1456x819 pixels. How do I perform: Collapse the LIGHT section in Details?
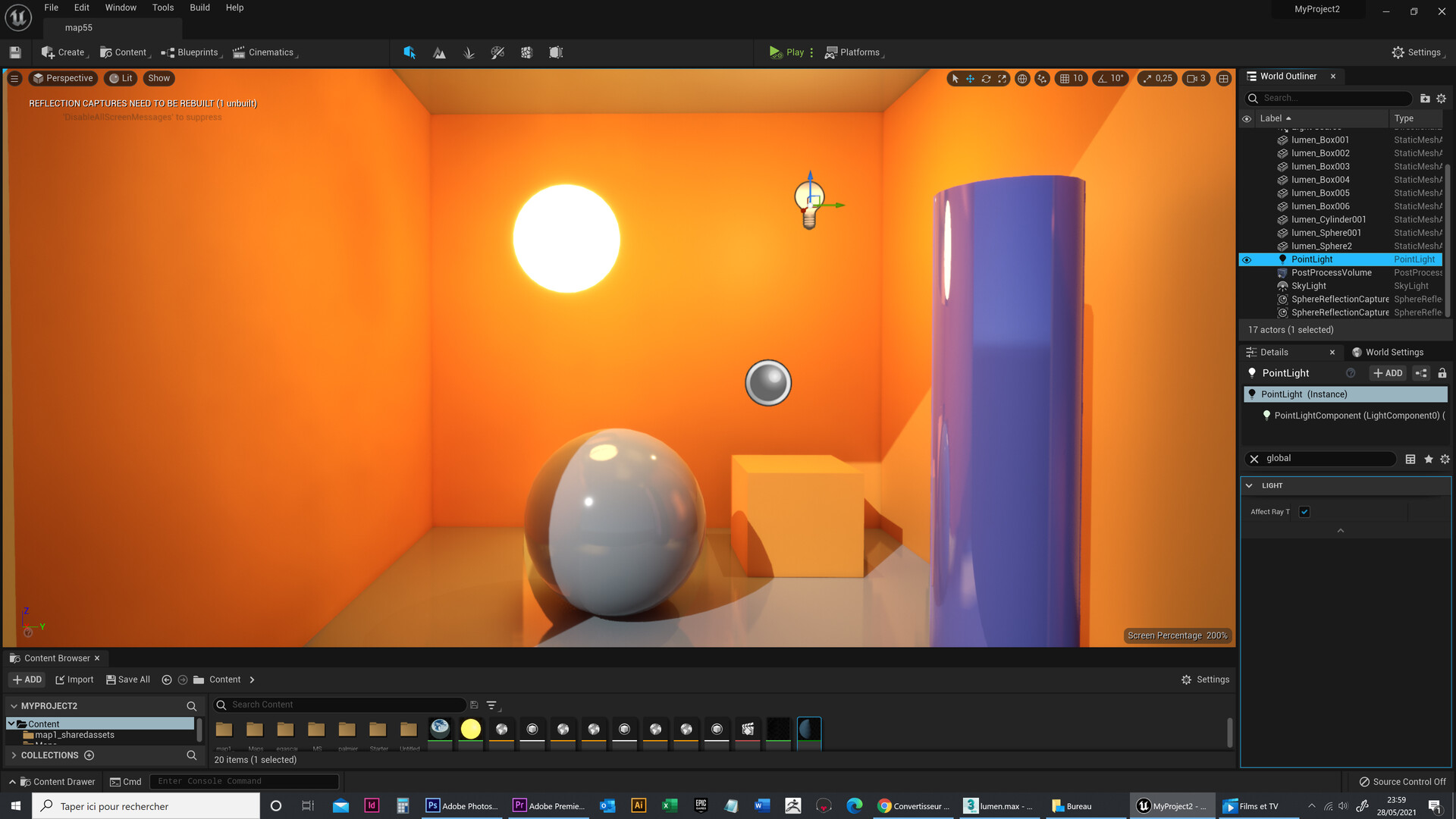[1250, 485]
